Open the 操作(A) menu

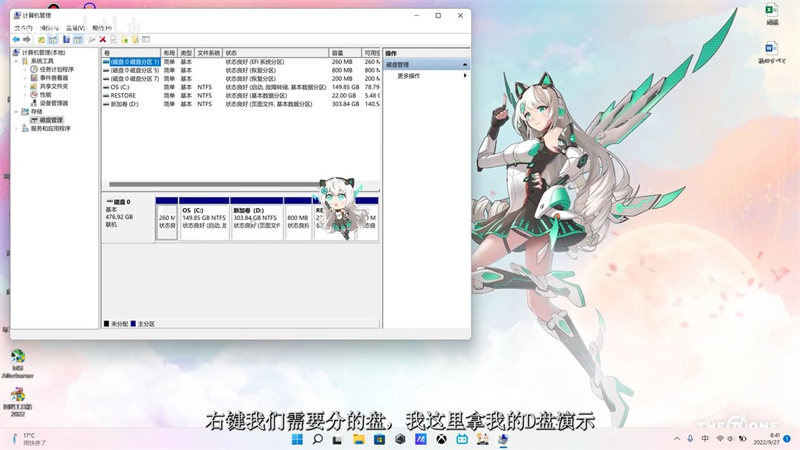click(x=49, y=28)
